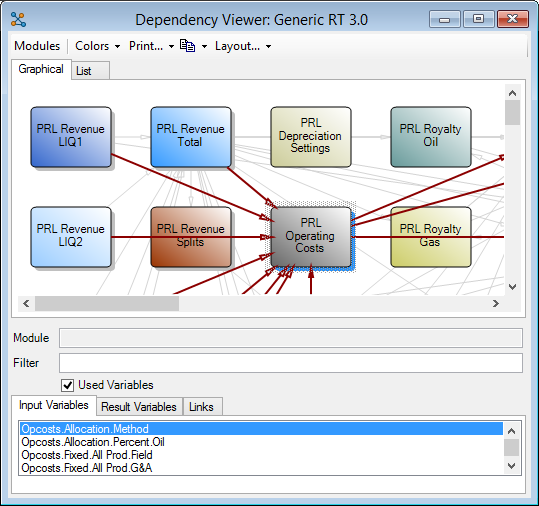539x506 pixels.
Task: Maximize the Dependency Viewer window
Action: 478,19
